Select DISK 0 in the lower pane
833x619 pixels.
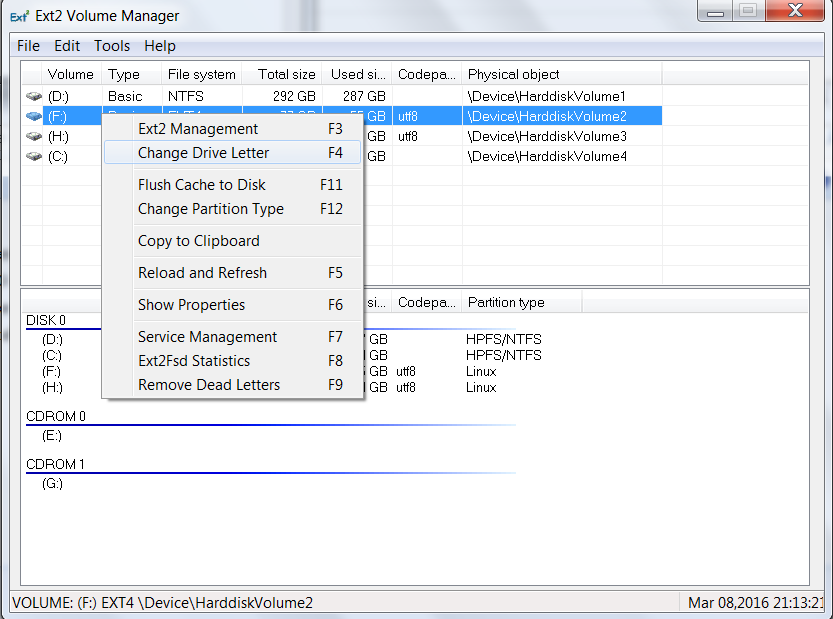46,320
